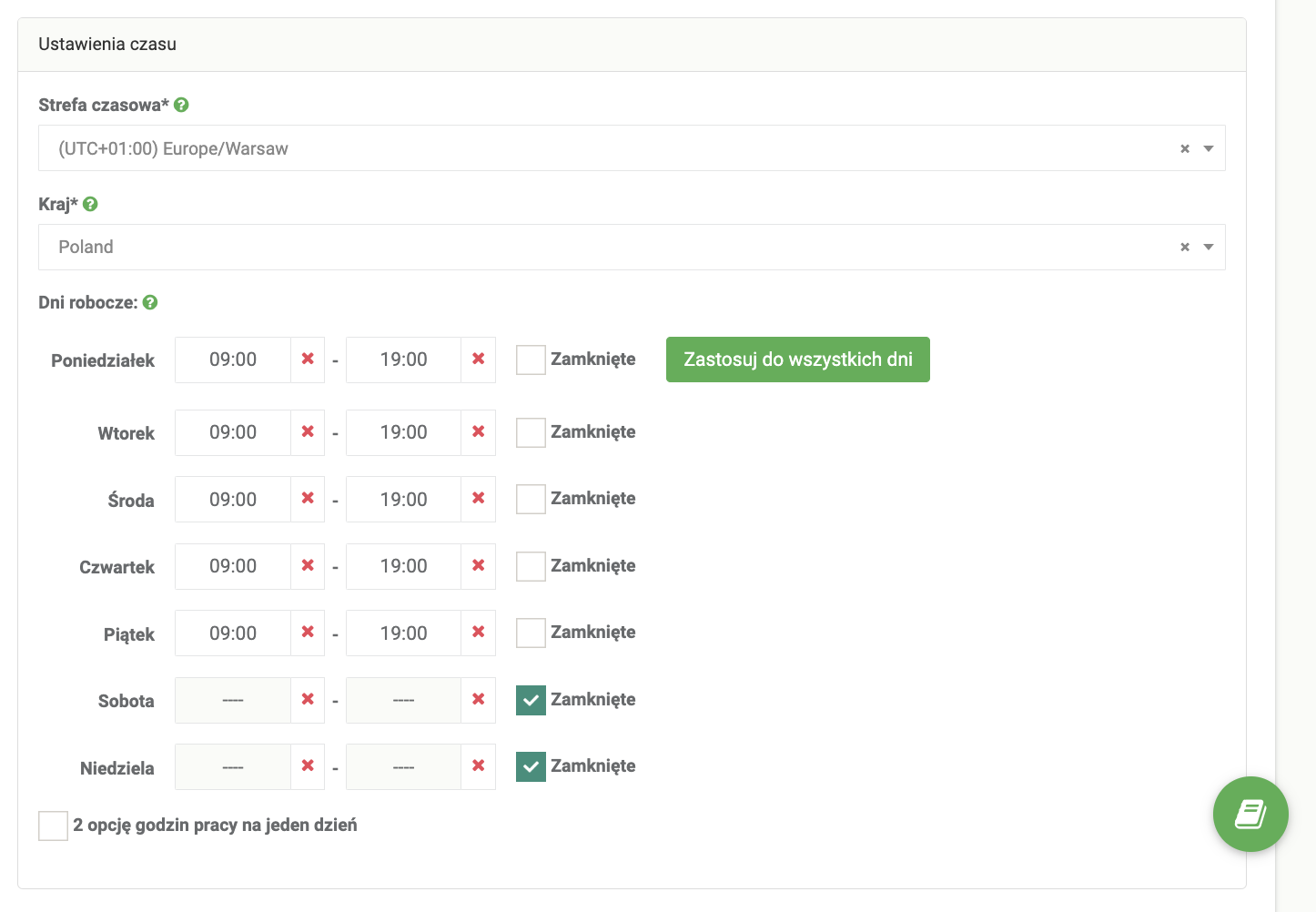
Task: Clear Środa start time with red X
Action: click(308, 499)
